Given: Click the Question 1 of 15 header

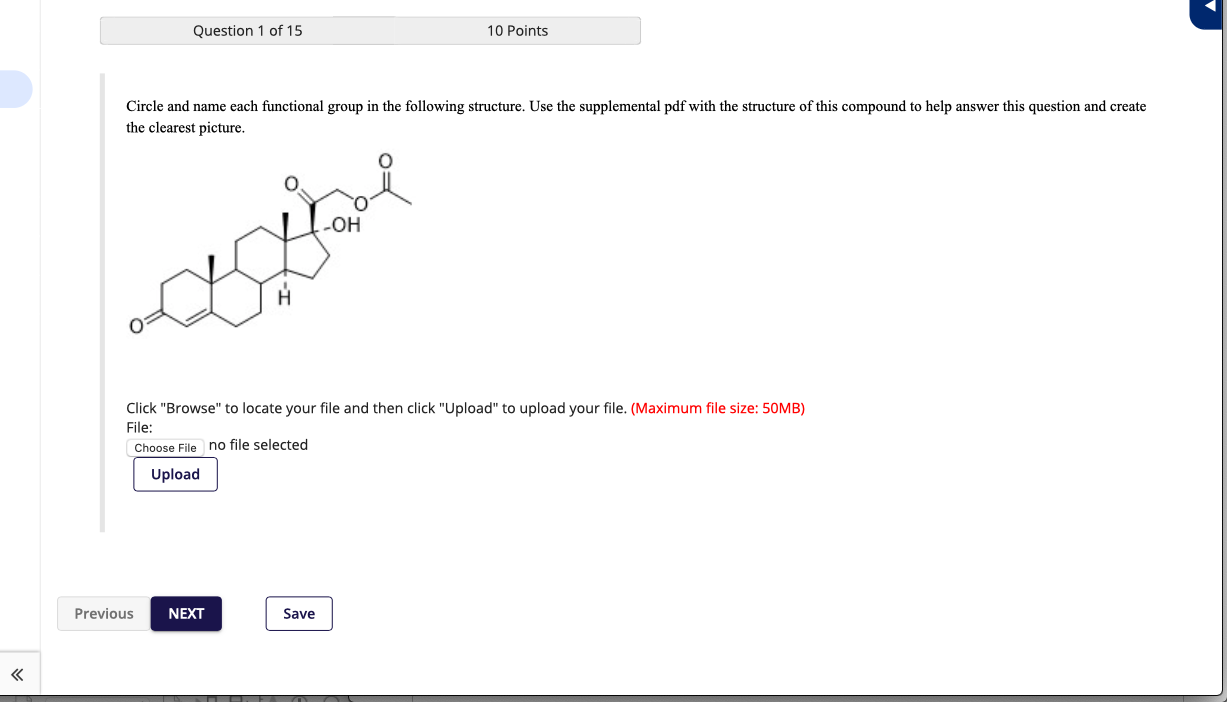Looking at the screenshot, I should (x=247, y=30).
